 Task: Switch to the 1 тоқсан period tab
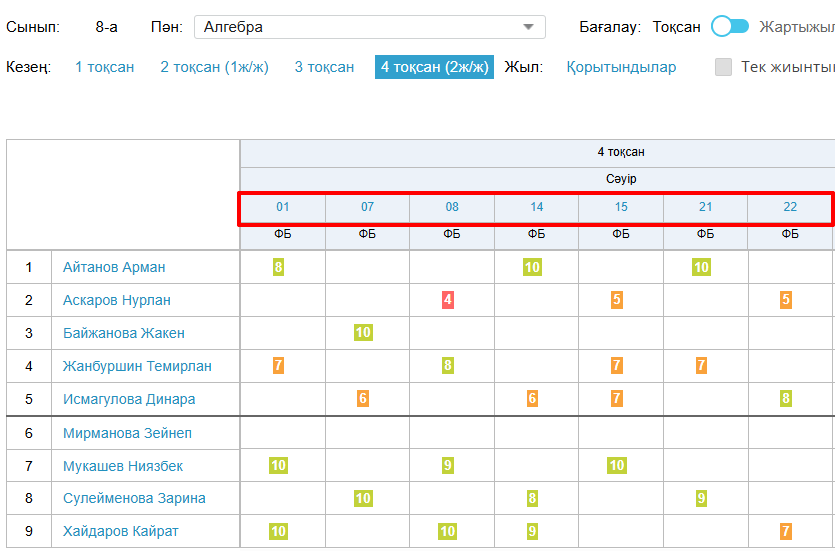coord(104,67)
